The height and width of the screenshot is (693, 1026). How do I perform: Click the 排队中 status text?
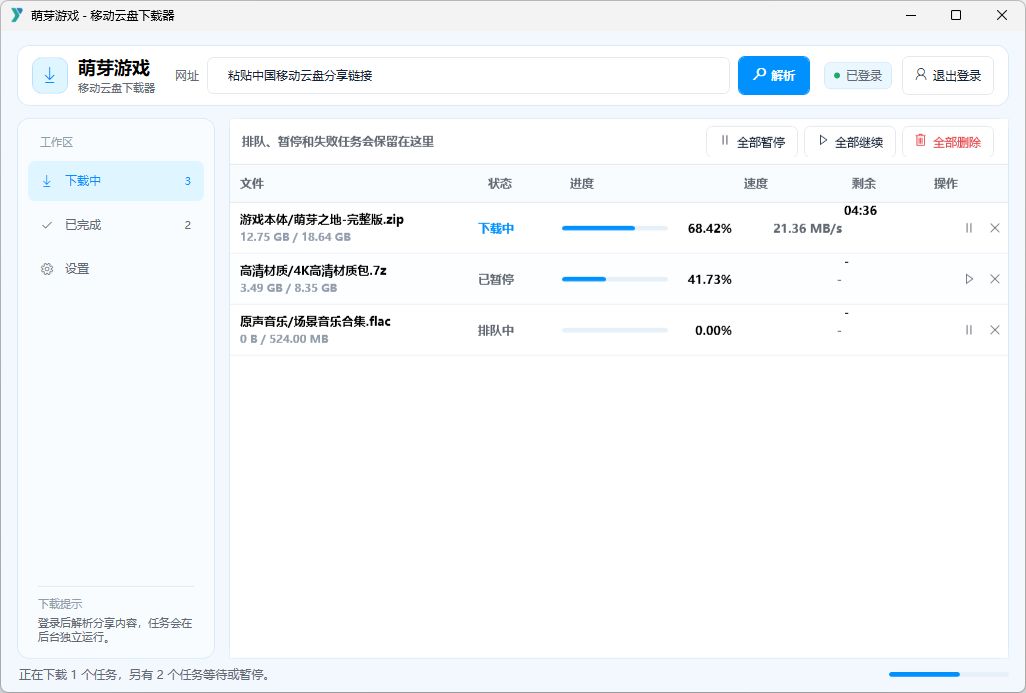point(496,330)
